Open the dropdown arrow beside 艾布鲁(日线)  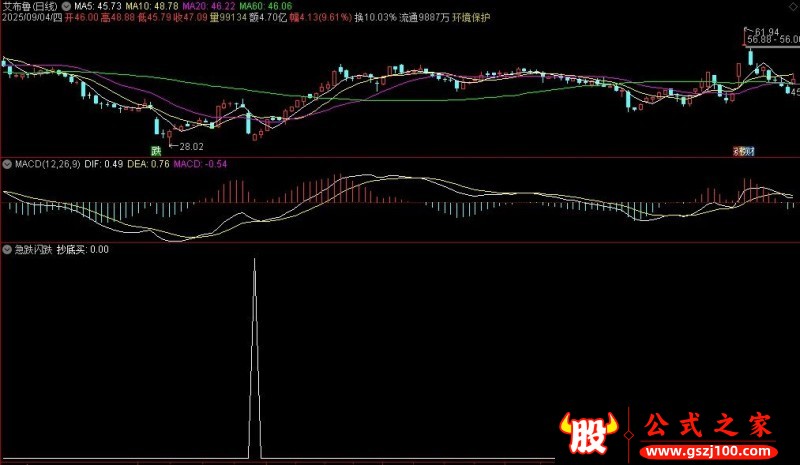point(66,6)
